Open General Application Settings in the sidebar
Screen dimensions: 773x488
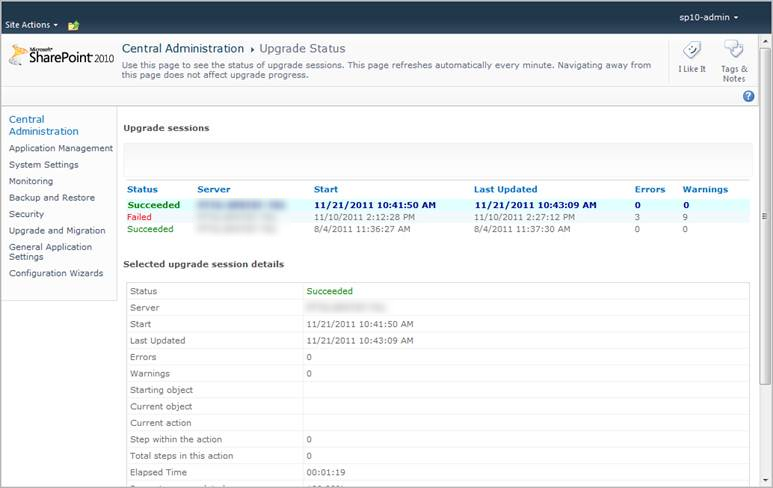50,251
